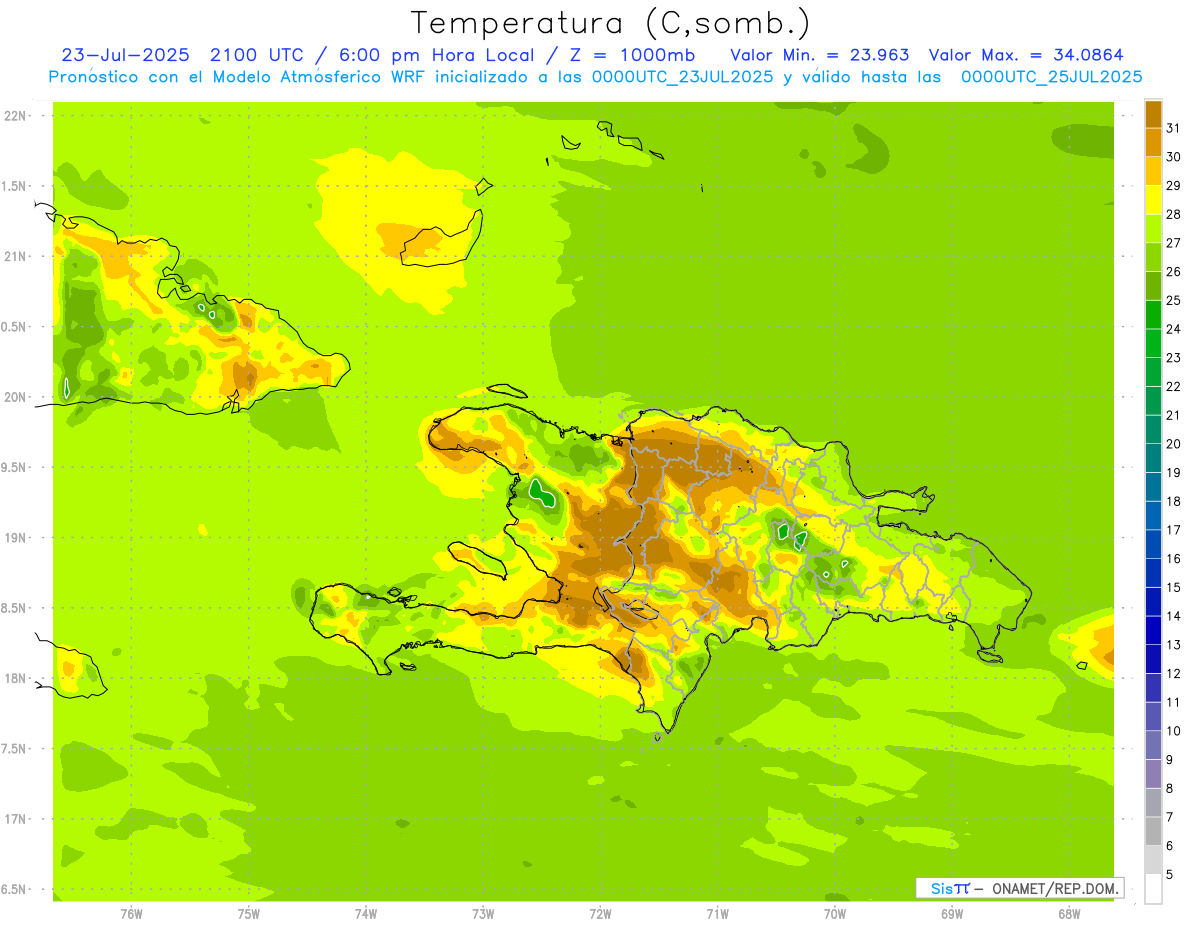The image size is (1200, 927).
Task: Click the "73W" longitude axis label
Action: point(483,914)
